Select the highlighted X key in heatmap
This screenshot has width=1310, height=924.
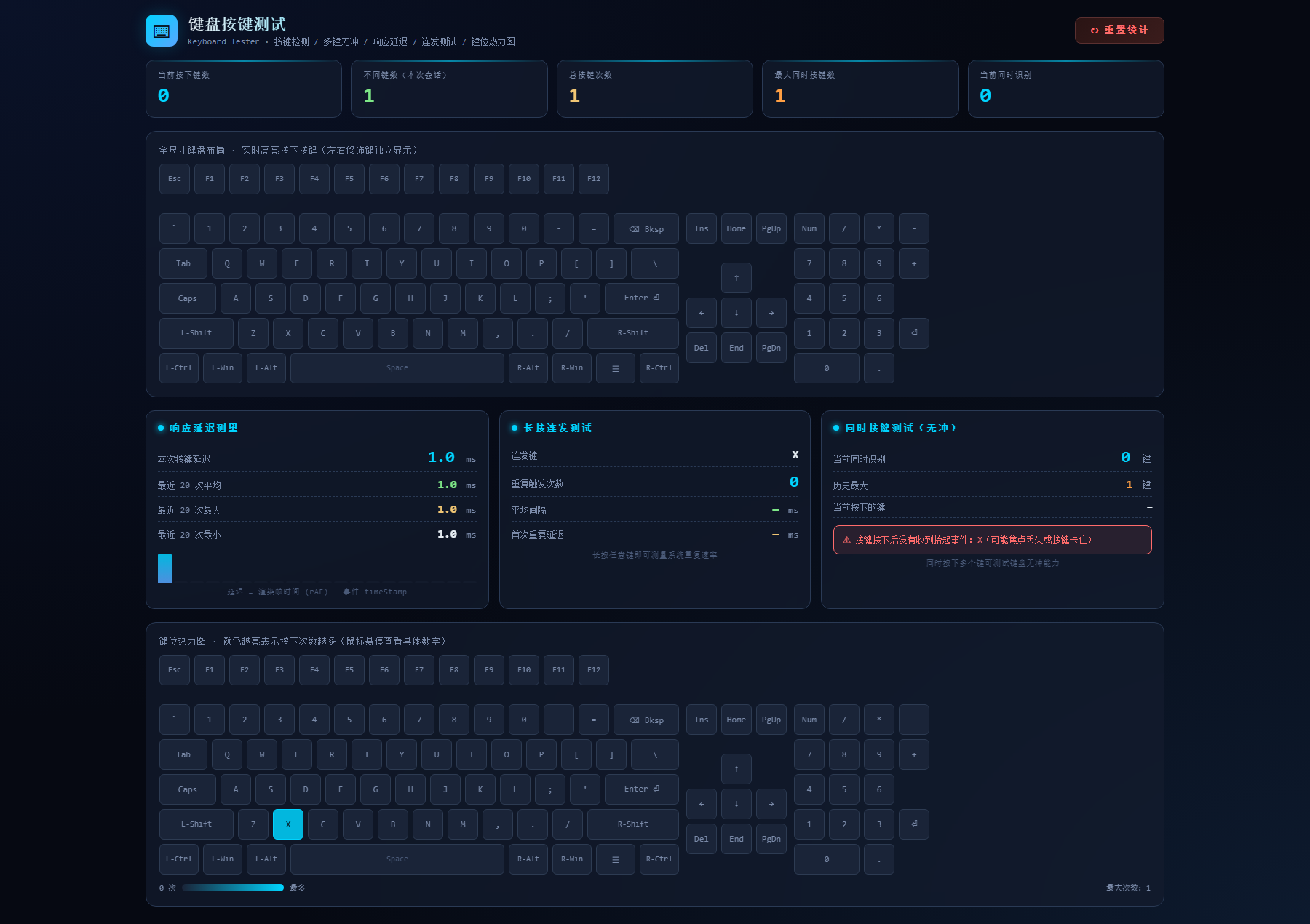[288, 824]
